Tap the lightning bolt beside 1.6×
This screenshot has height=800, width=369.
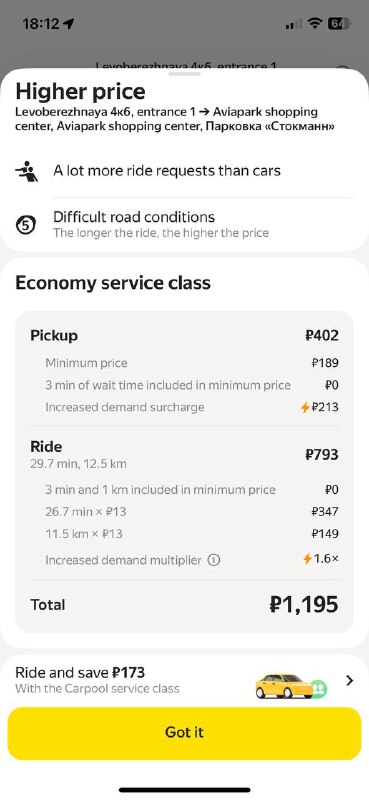point(307,559)
